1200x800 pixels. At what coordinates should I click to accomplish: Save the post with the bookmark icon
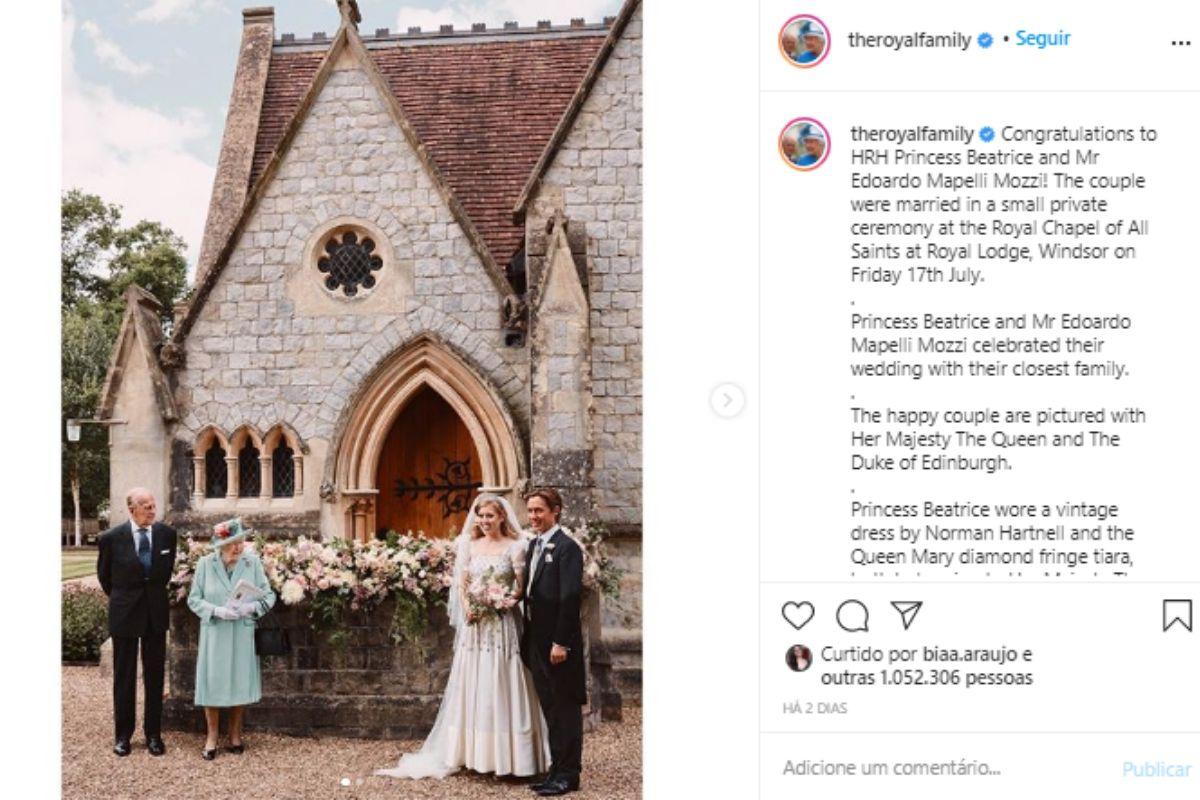(1177, 615)
